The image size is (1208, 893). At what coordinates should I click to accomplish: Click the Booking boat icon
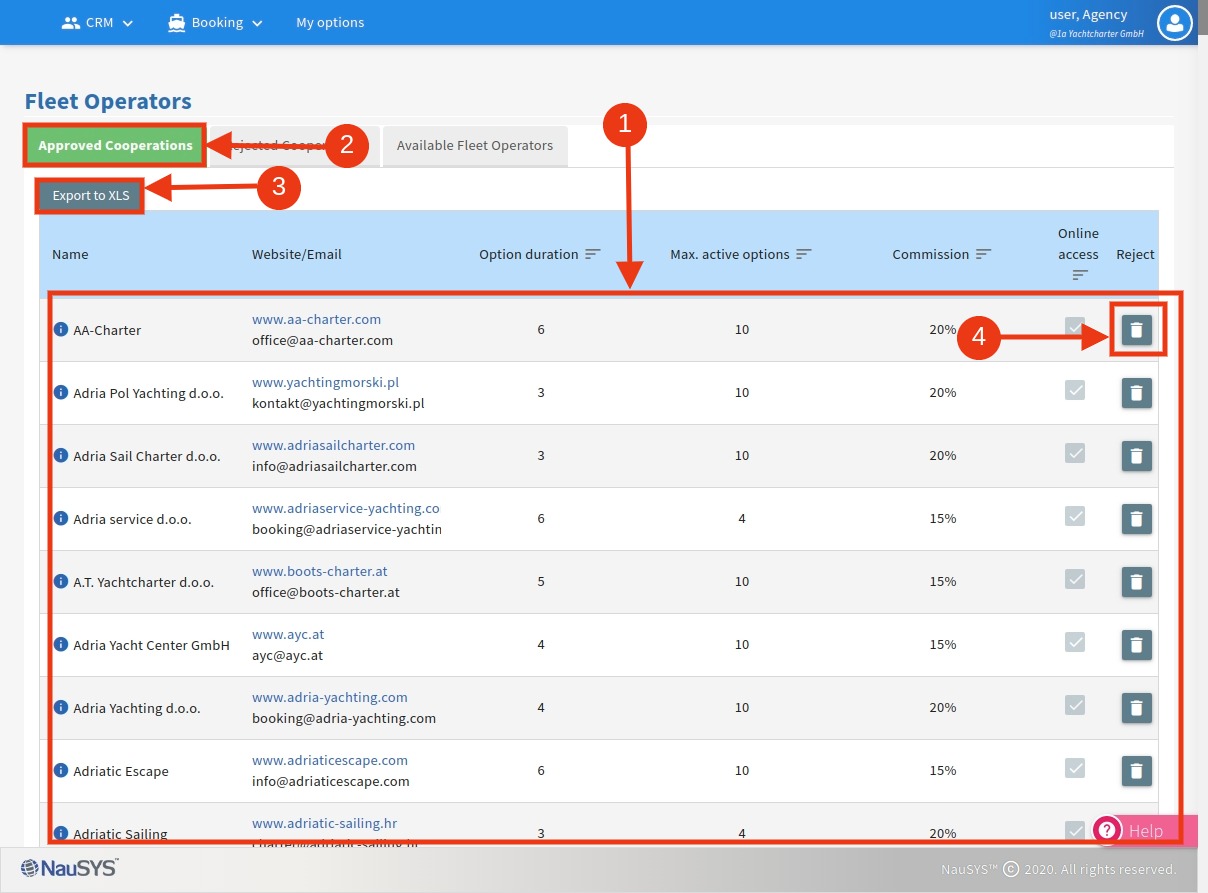tap(177, 22)
